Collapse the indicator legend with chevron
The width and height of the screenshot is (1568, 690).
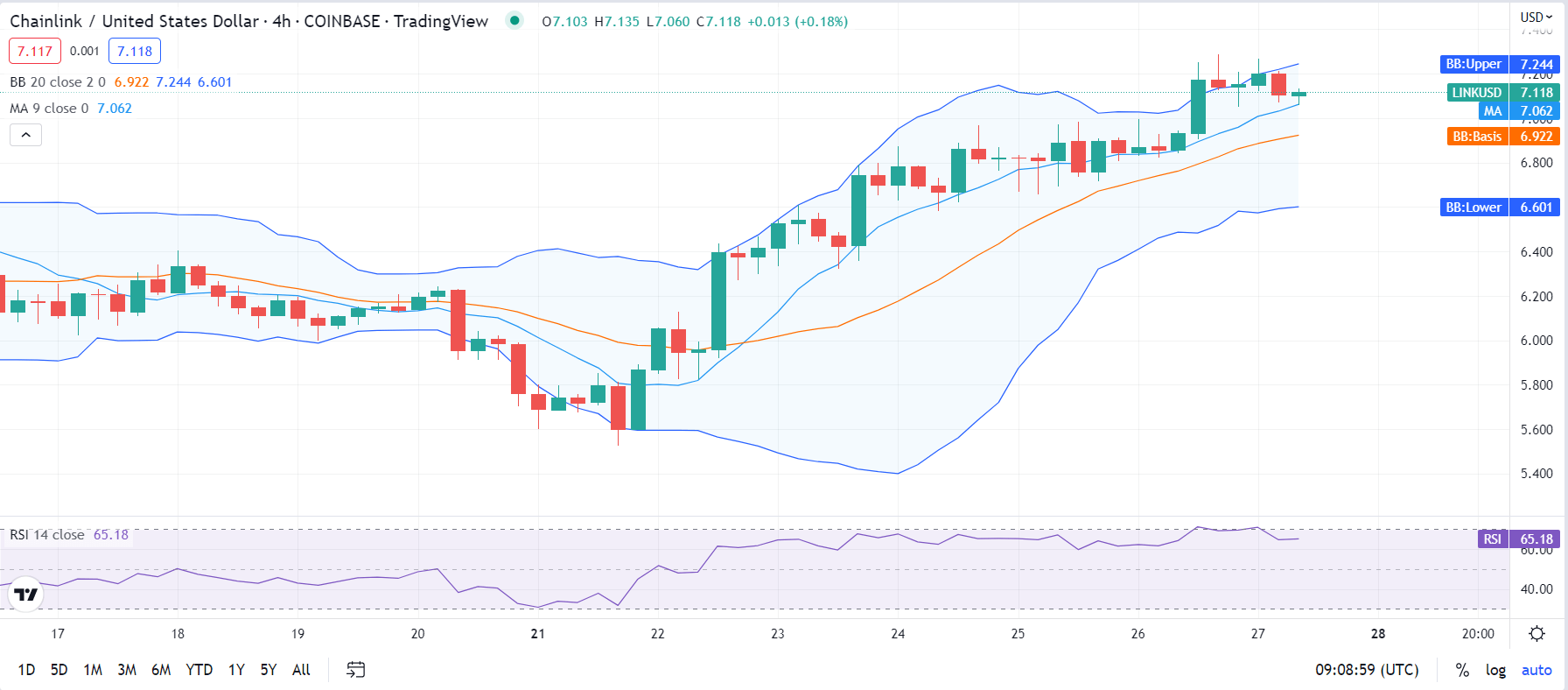point(26,135)
